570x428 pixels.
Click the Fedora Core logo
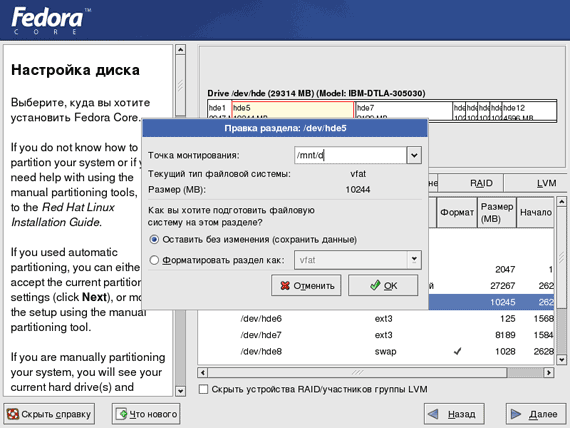click(51, 20)
